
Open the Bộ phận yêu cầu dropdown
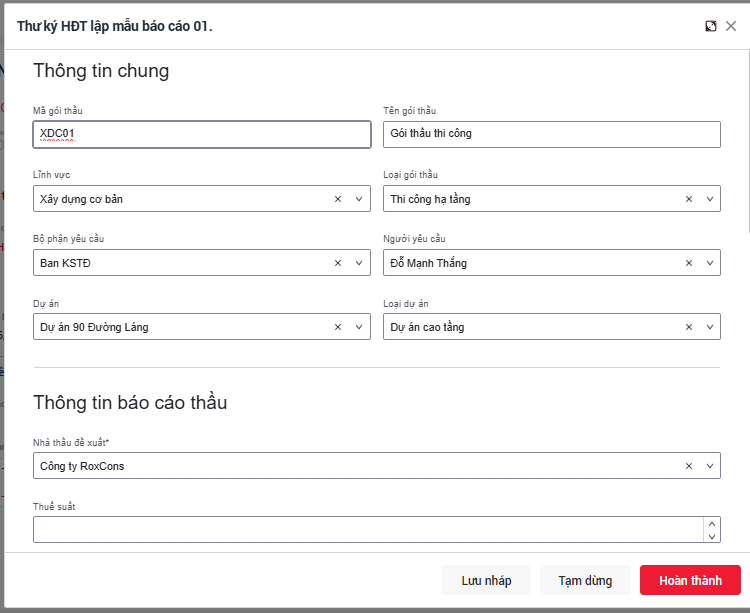(359, 263)
